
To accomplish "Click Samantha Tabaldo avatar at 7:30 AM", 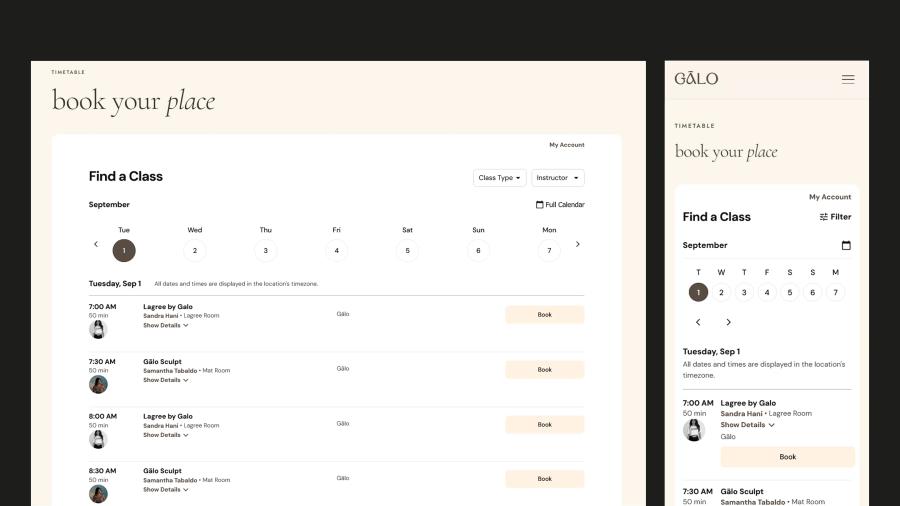I will point(98,384).
